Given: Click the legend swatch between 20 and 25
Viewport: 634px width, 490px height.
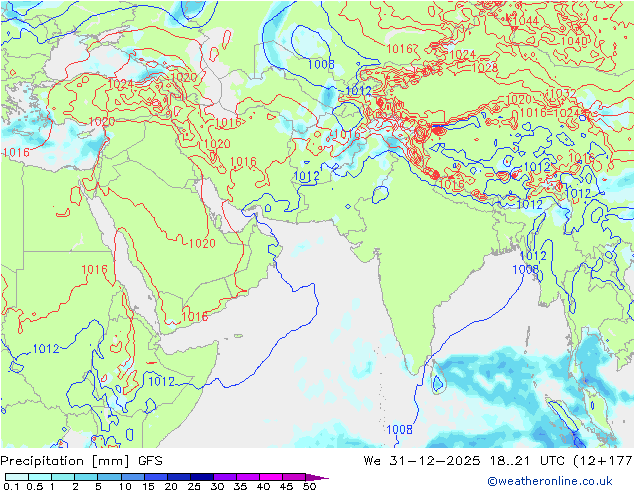Looking at the screenshot, I should pos(178,477).
